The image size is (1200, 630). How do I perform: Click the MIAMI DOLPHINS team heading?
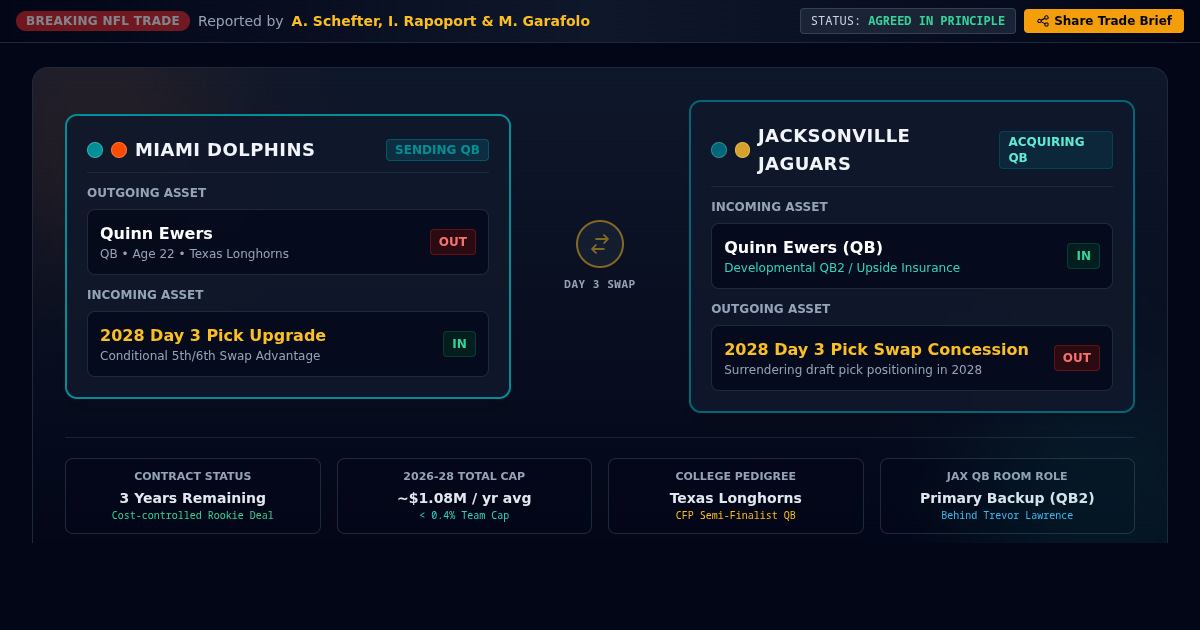(x=225, y=150)
